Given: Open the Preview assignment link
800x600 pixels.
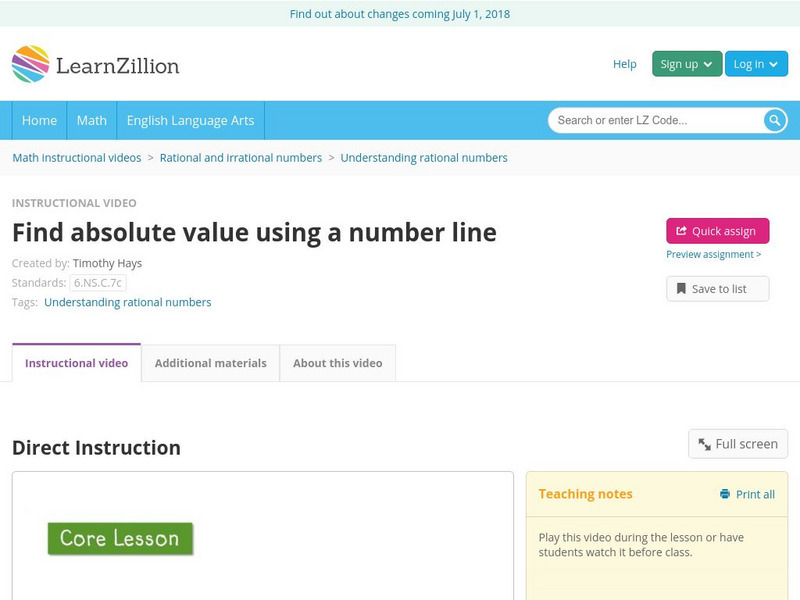Looking at the screenshot, I should point(712,254).
